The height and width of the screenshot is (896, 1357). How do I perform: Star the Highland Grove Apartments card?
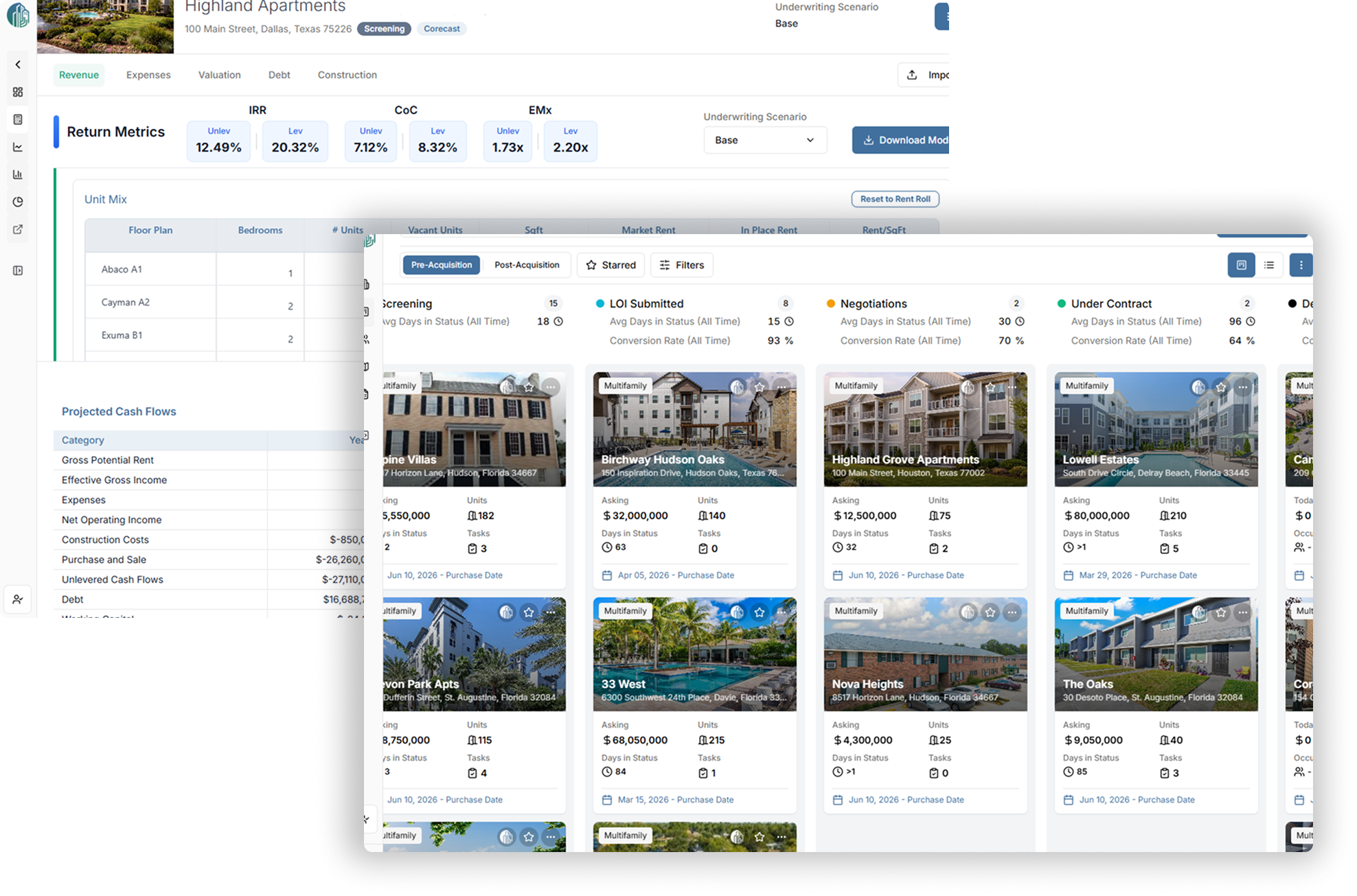[990, 387]
